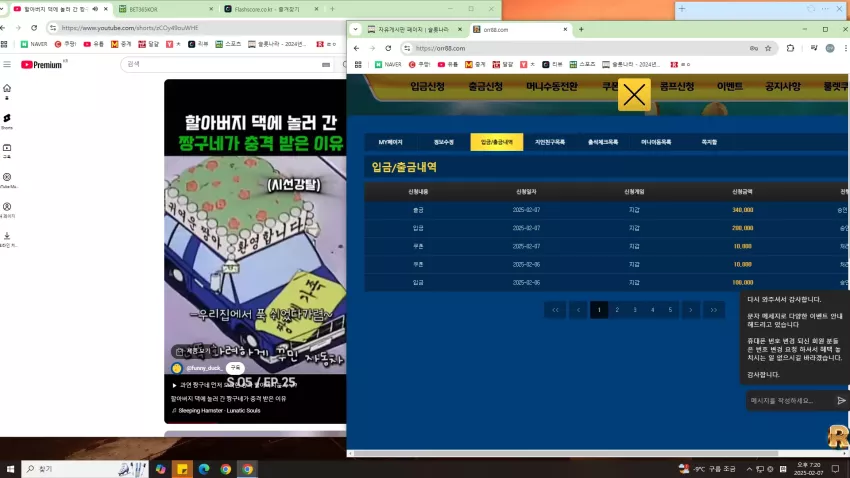Open 콤프신청 in top menu
The image size is (850, 478).
click(677, 87)
